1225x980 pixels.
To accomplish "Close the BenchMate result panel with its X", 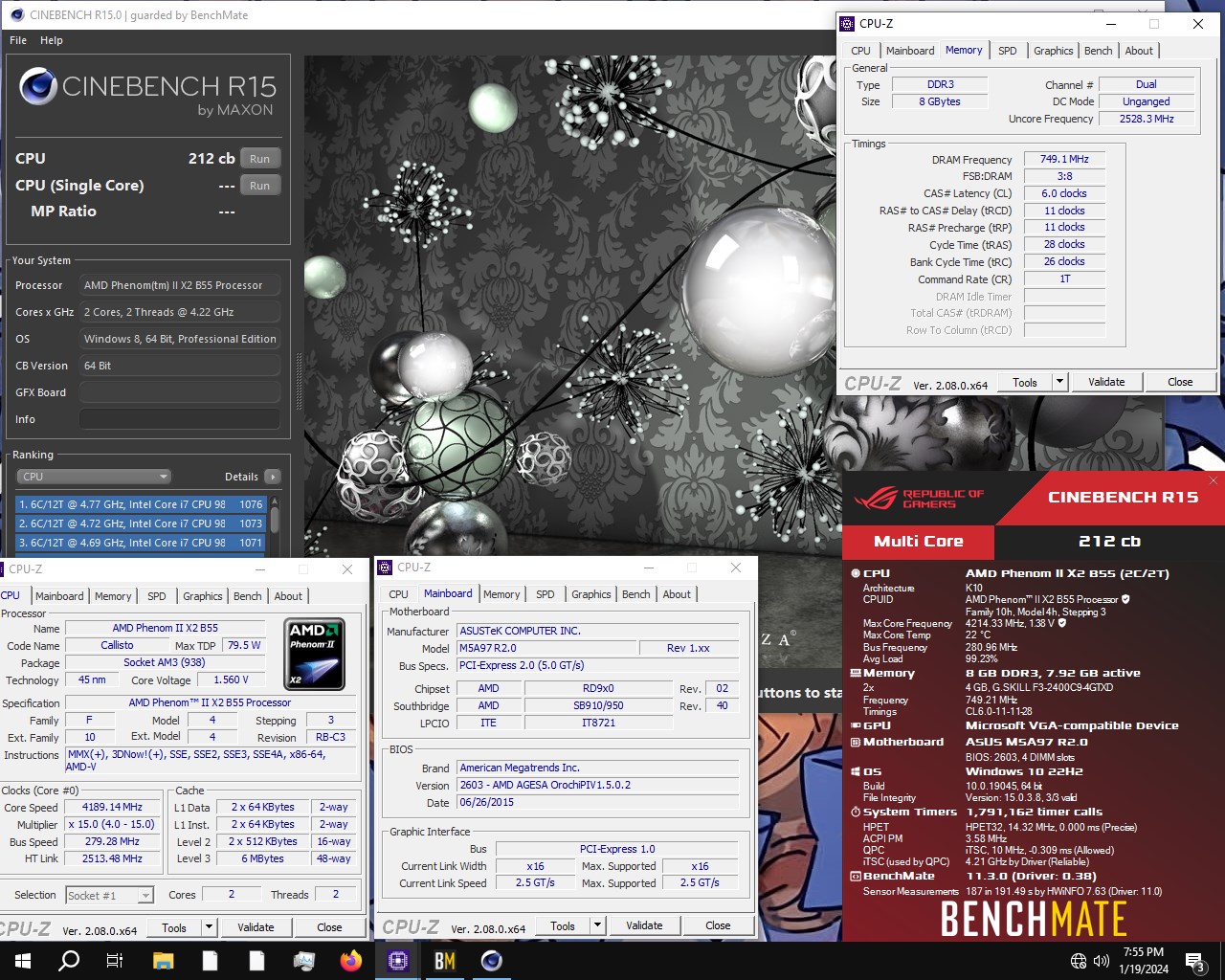I will [1214, 480].
